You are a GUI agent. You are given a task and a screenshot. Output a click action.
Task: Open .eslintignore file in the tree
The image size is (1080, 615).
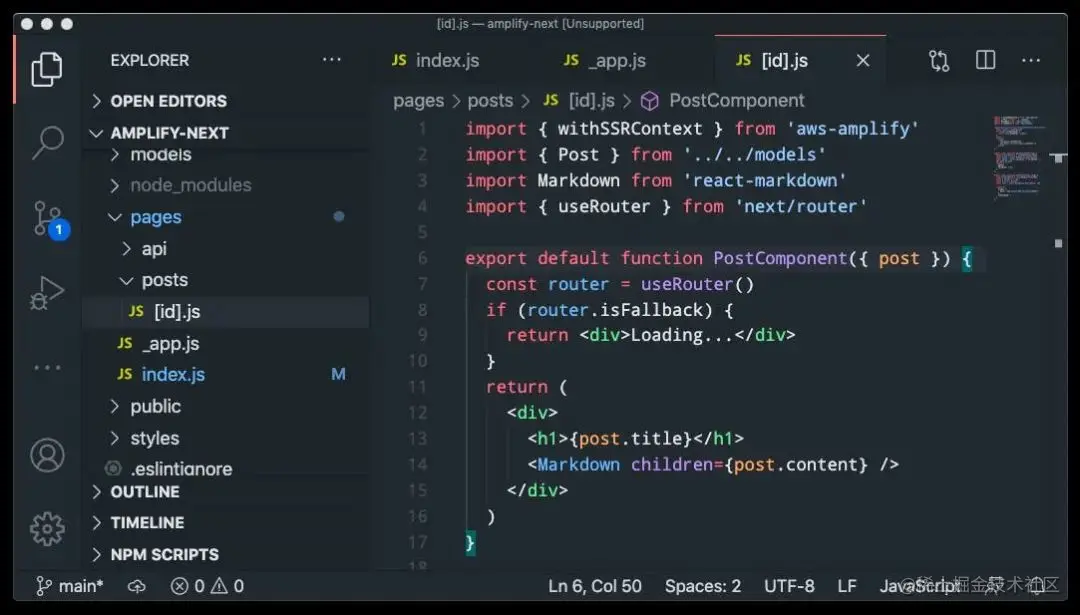[226, 469]
